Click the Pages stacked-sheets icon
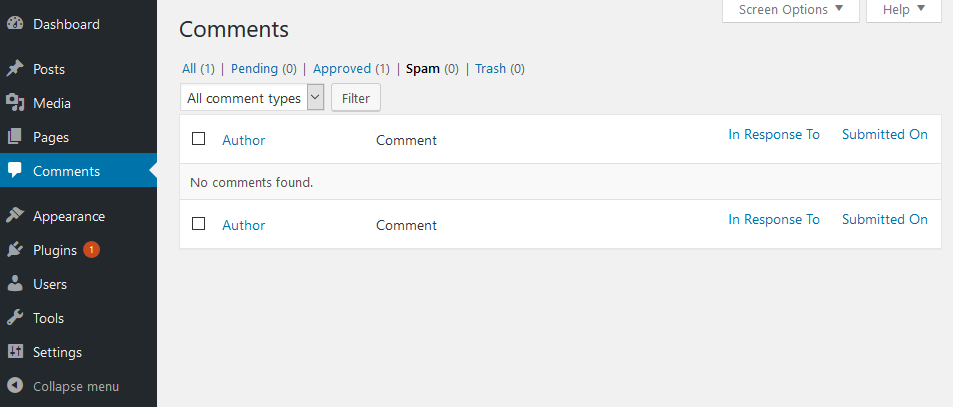 (15, 137)
